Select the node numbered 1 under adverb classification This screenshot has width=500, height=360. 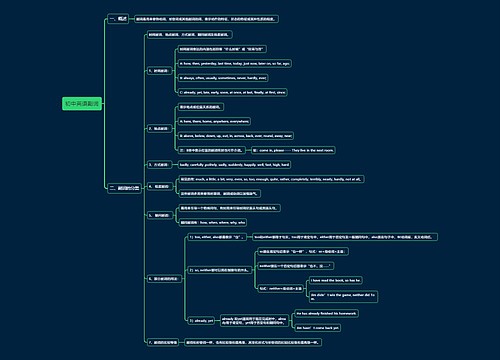click(x=159, y=71)
